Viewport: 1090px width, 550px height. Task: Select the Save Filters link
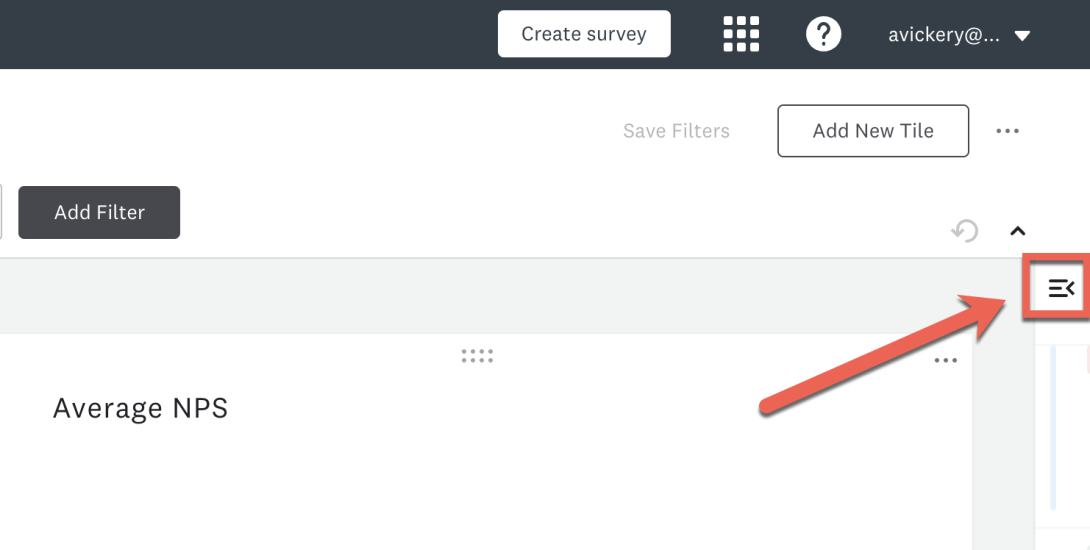[x=676, y=131]
